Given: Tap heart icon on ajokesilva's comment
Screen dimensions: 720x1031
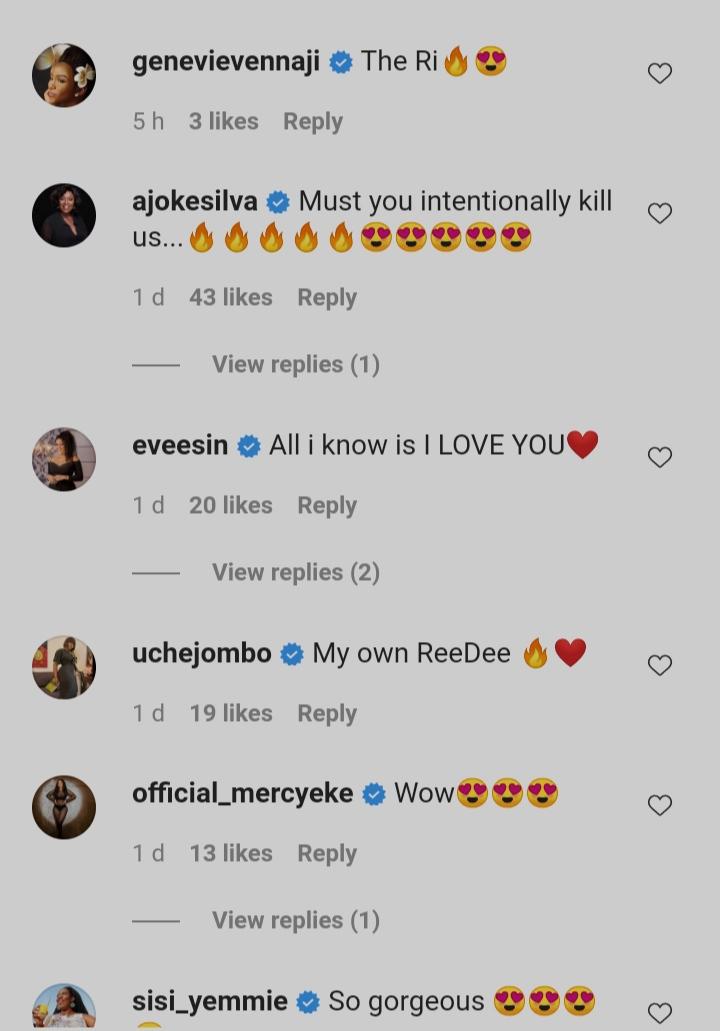Looking at the screenshot, I should [x=660, y=213].
